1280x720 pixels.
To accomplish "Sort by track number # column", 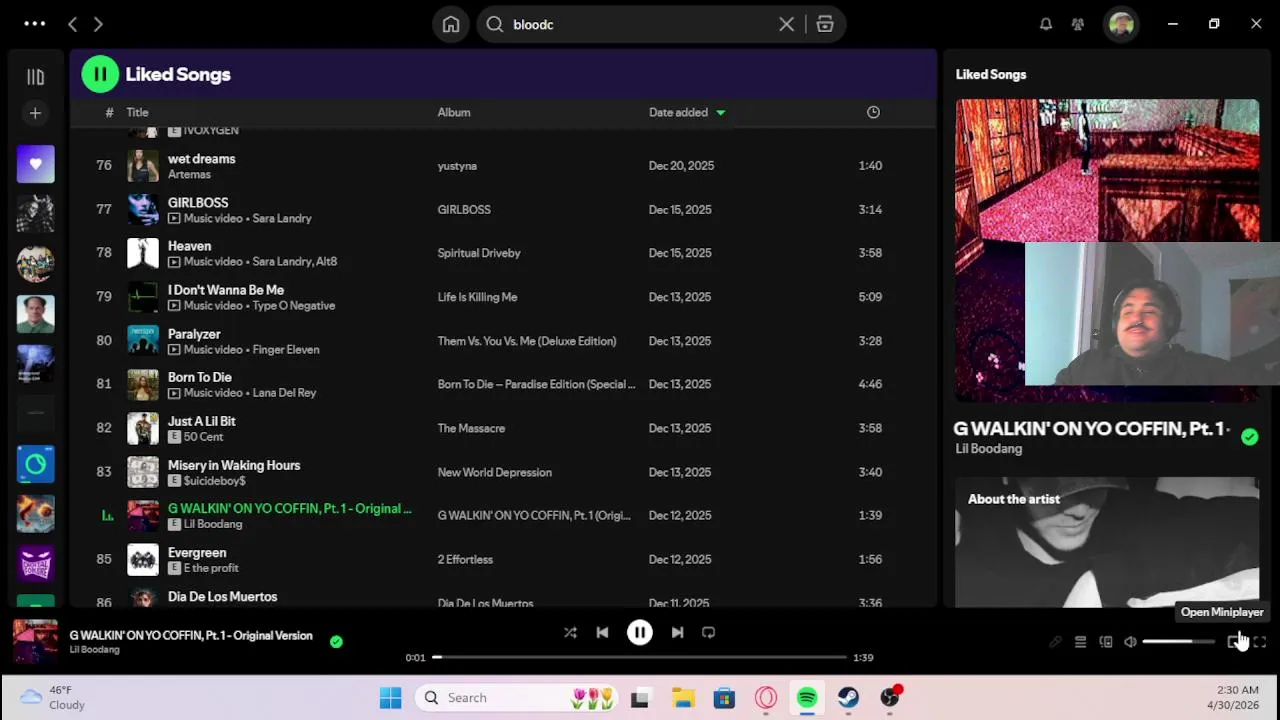I will coord(109,112).
